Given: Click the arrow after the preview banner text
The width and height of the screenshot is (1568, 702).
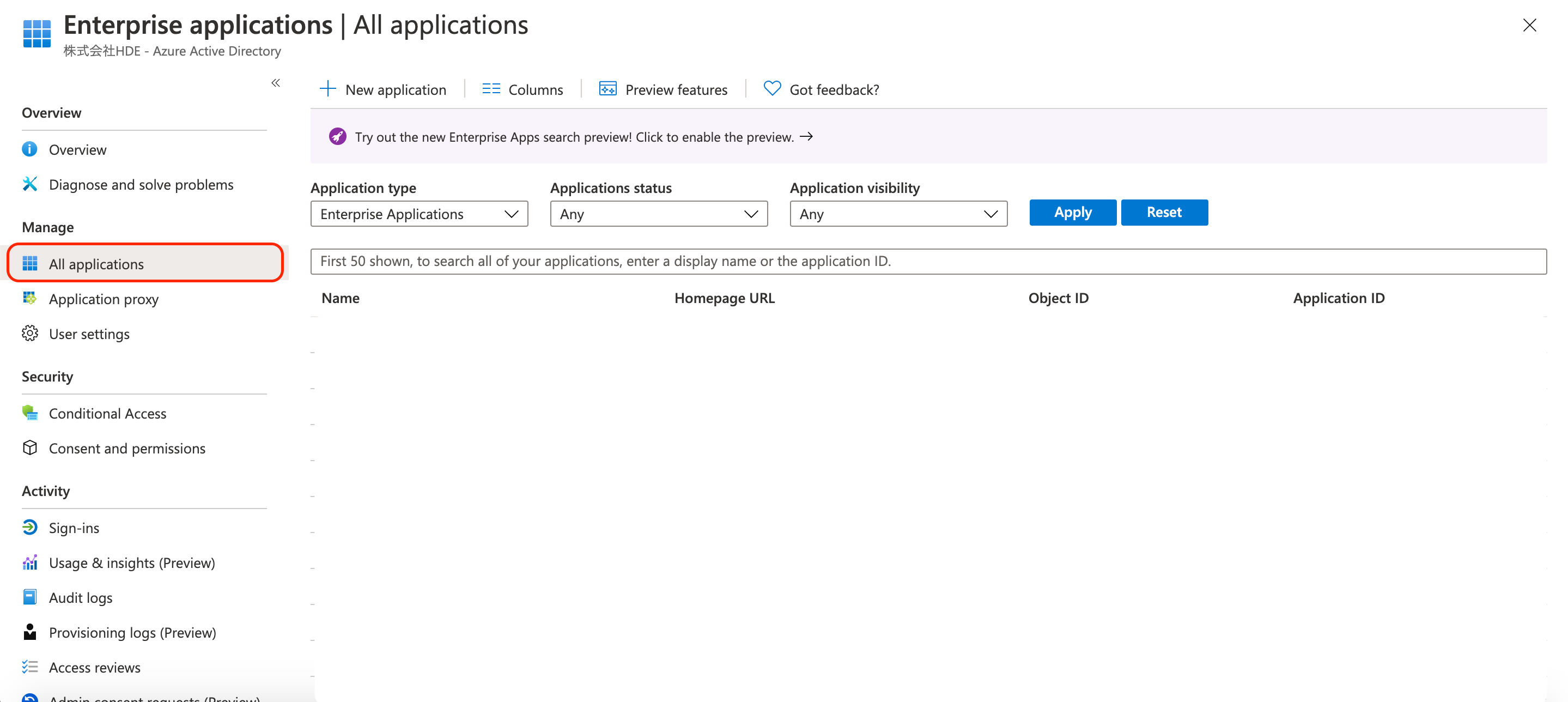Looking at the screenshot, I should tap(806, 136).
